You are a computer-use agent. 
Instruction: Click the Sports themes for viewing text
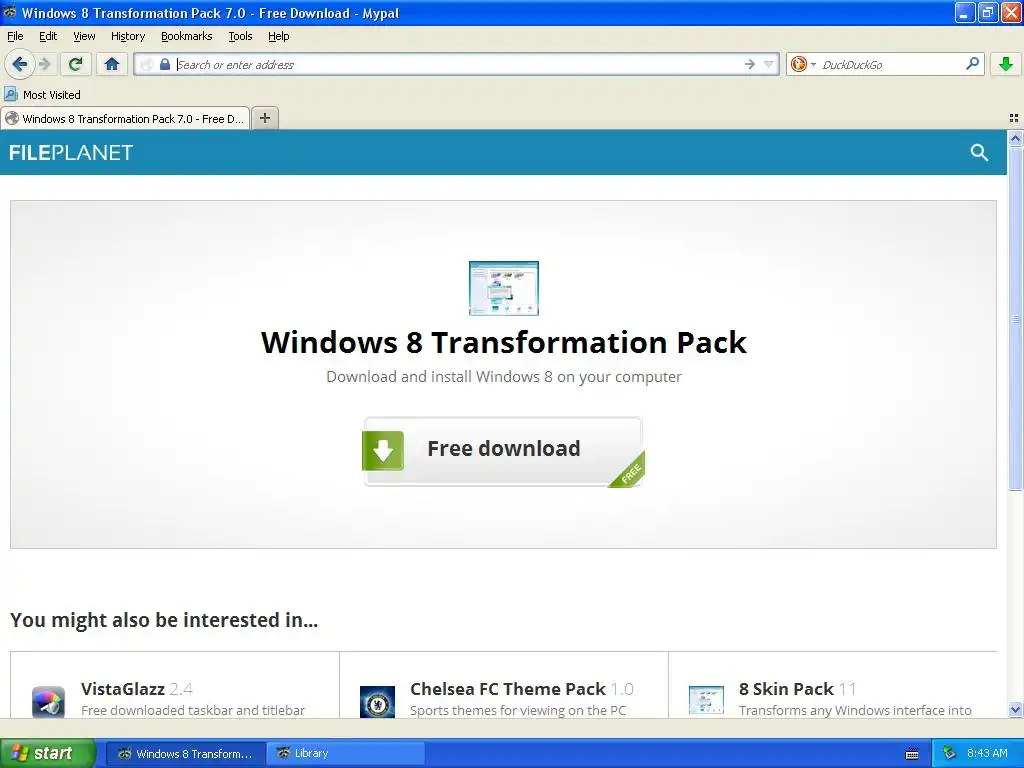click(x=518, y=710)
